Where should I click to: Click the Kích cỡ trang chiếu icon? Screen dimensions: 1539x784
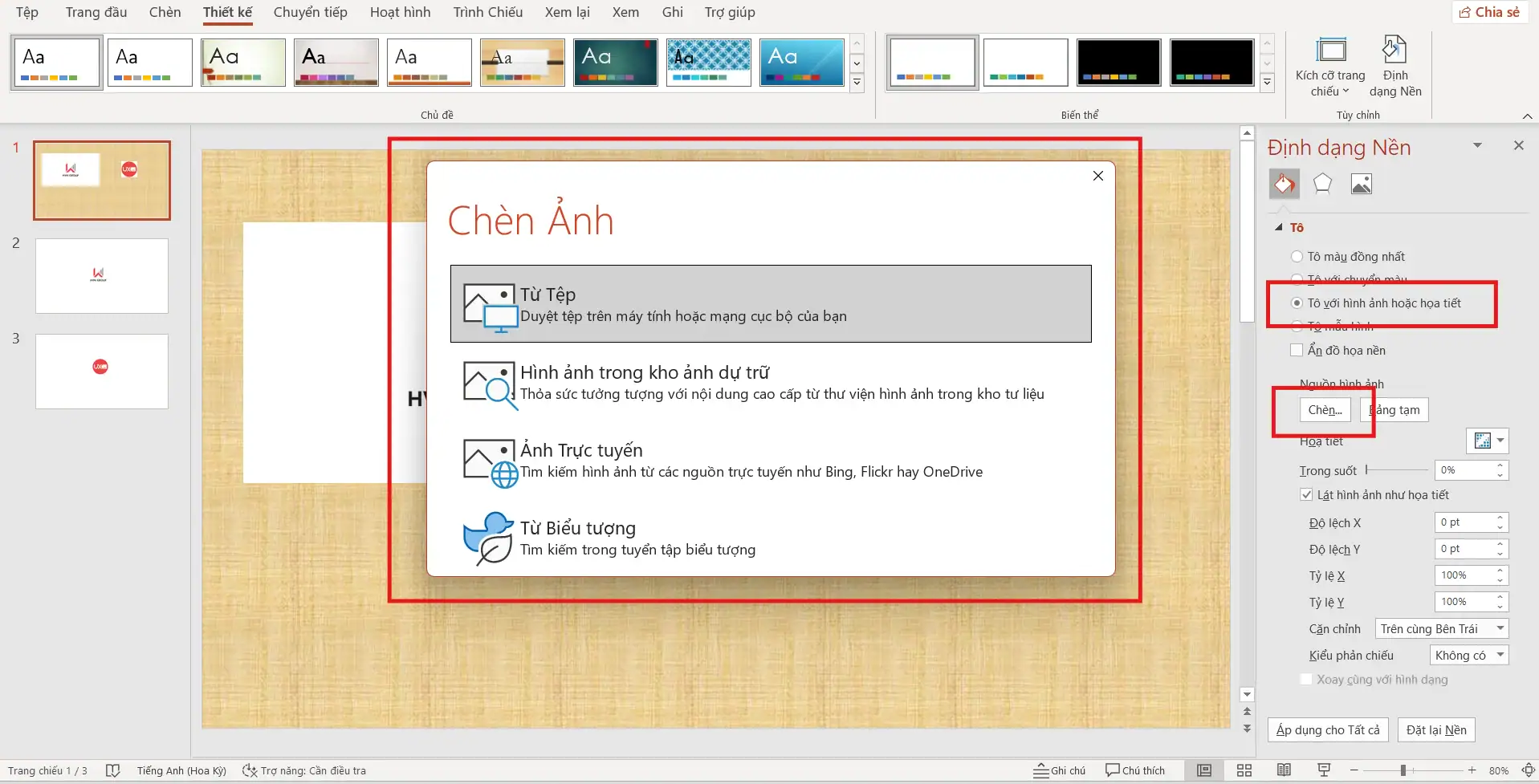click(x=1332, y=50)
